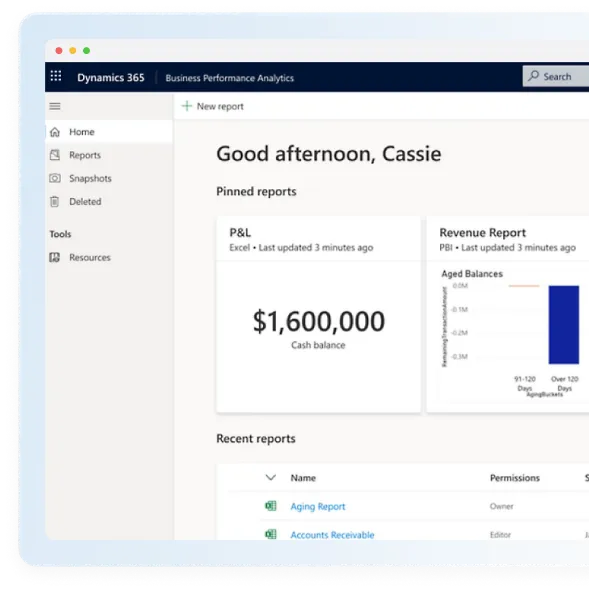This screenshot has height=591, width=589.
Task: View the Deleted items section
Action: [x=109, y=202]
